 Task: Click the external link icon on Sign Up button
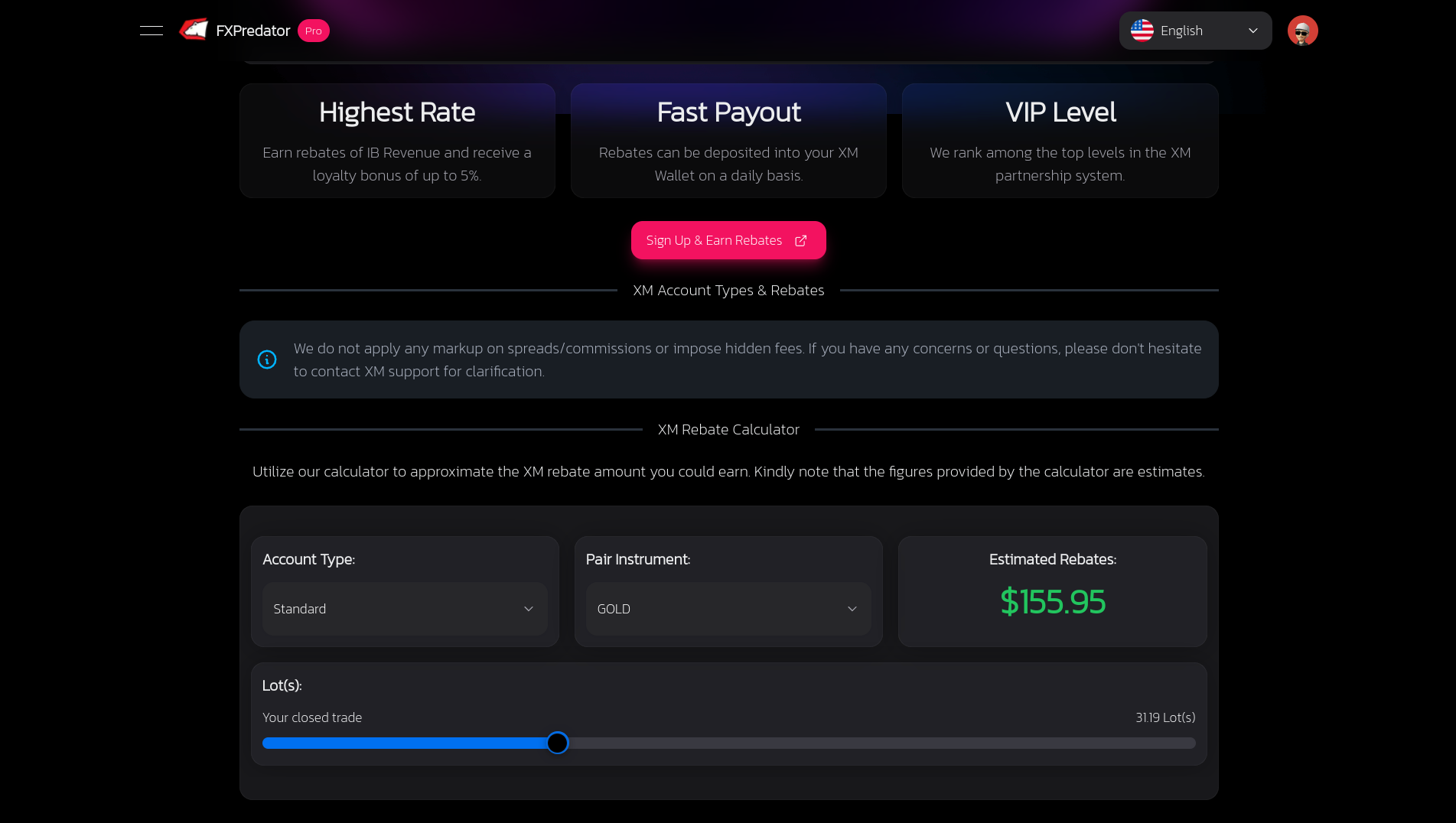[800, 241]
